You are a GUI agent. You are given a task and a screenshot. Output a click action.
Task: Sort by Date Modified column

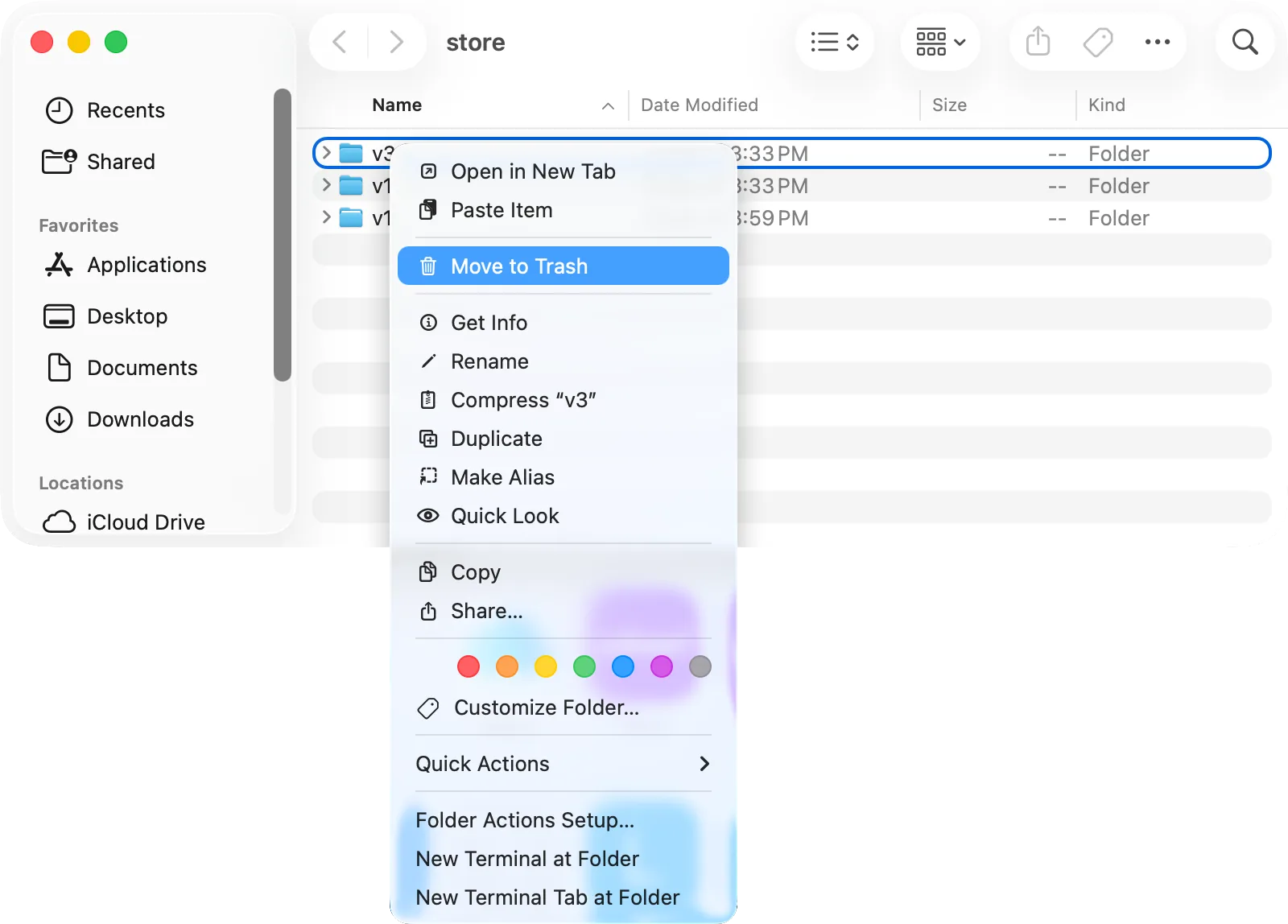(x=699, y=105)
